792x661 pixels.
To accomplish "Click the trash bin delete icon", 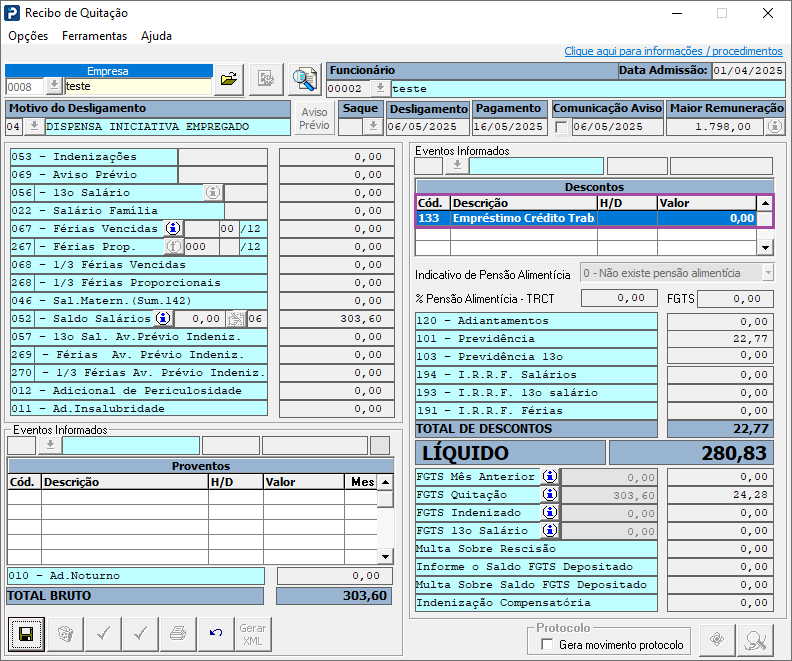I will click(x=66, y=634).
